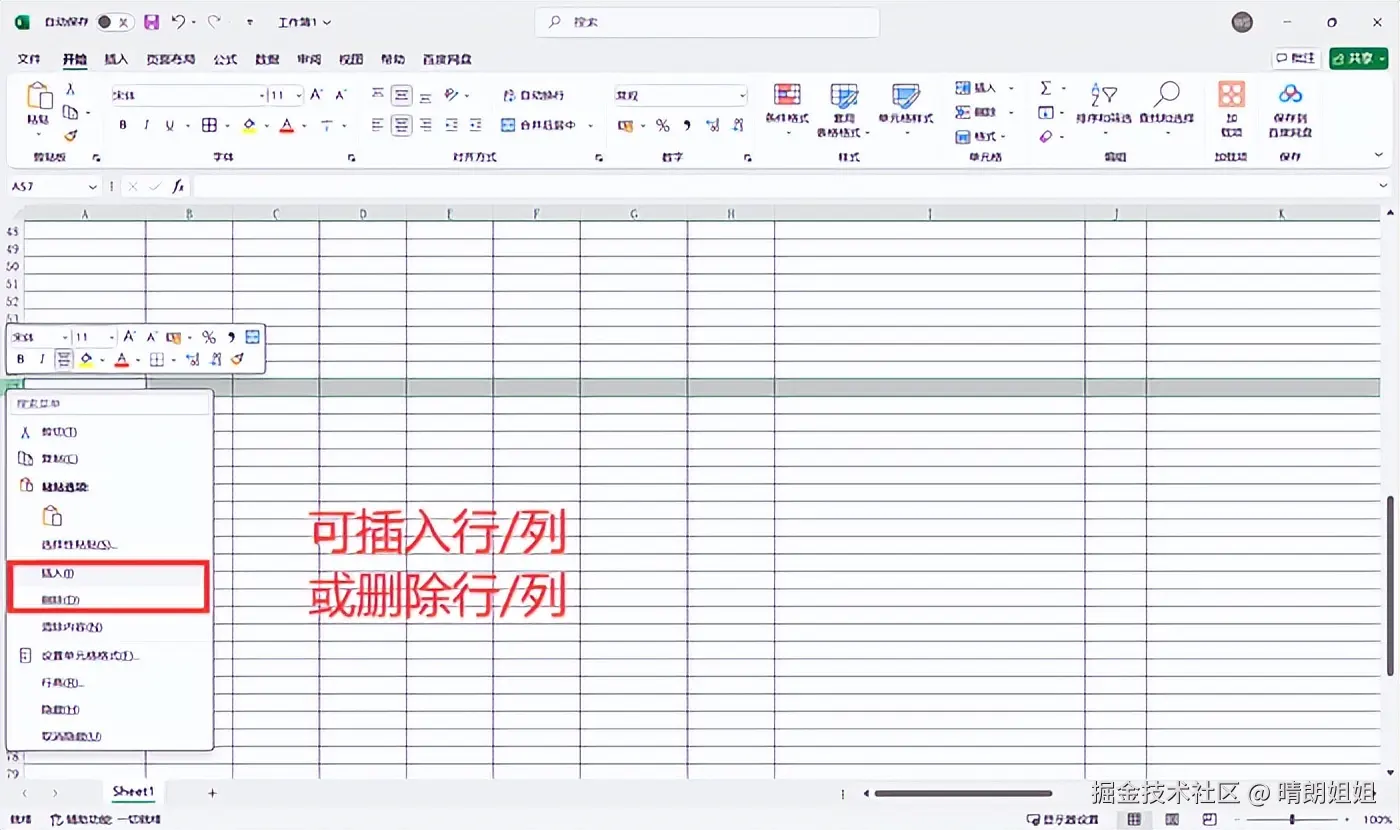Open the File (文件) tab
This screenshot has height=830, width=1400.
pos(29,59)
